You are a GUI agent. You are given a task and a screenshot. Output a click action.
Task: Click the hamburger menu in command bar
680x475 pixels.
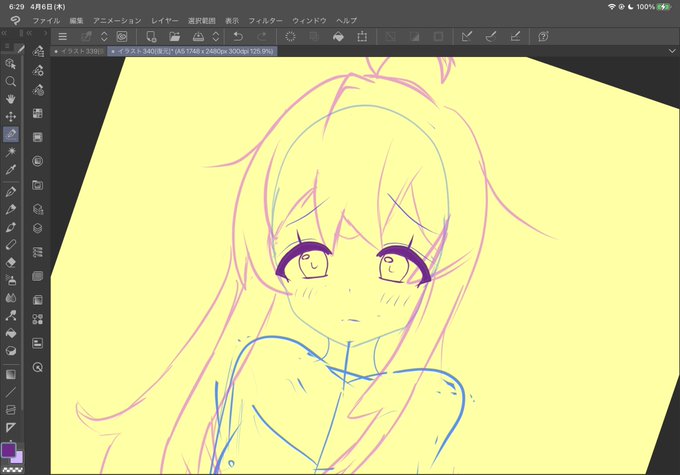click(62, 37)
